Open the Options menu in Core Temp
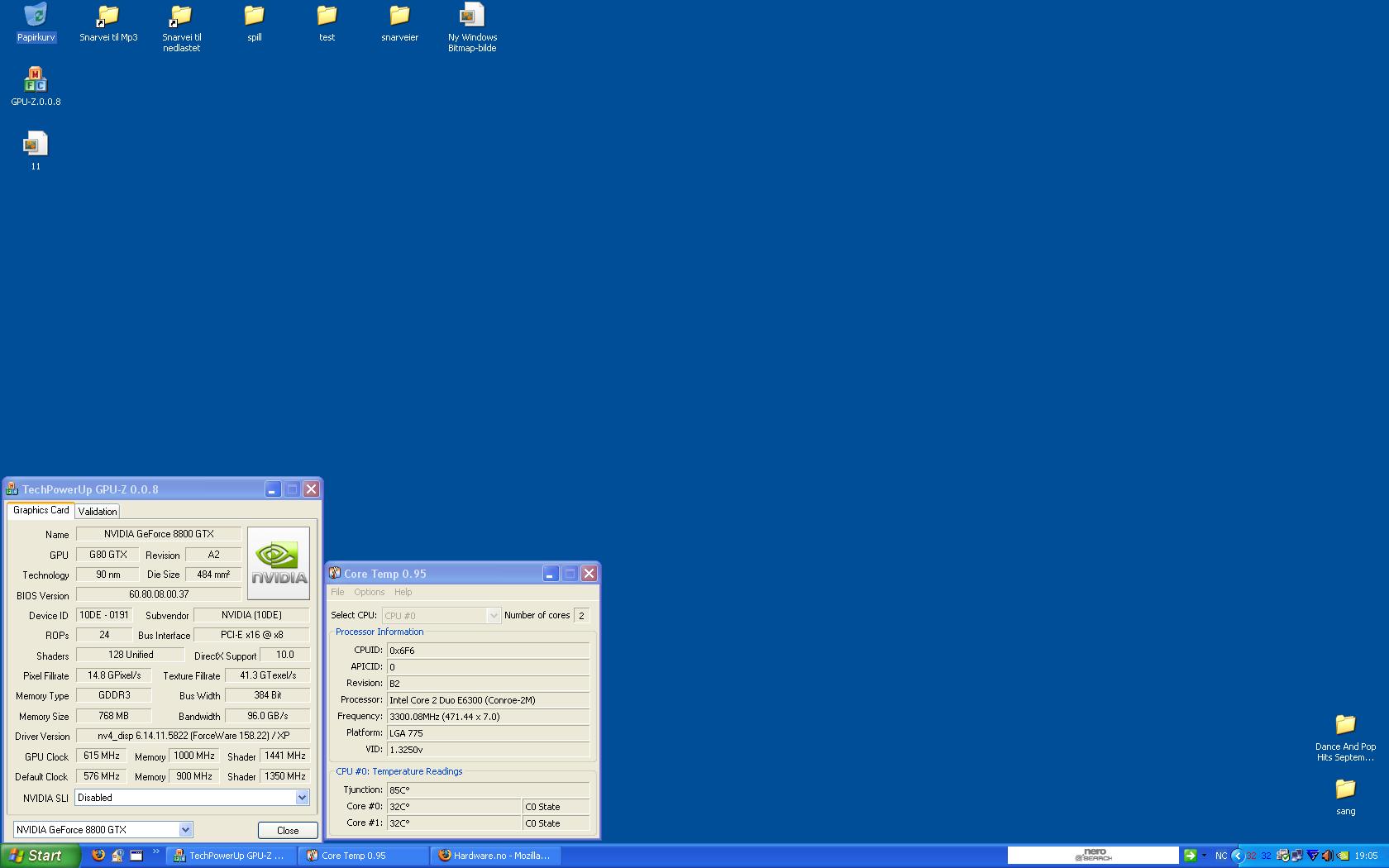This screenshot has width=1389, height=868. click(370, 592)
